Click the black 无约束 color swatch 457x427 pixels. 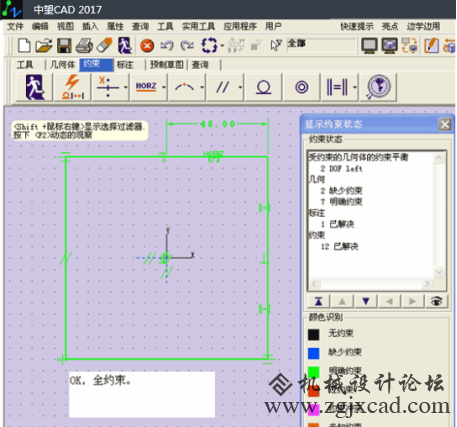pos(313,334)
